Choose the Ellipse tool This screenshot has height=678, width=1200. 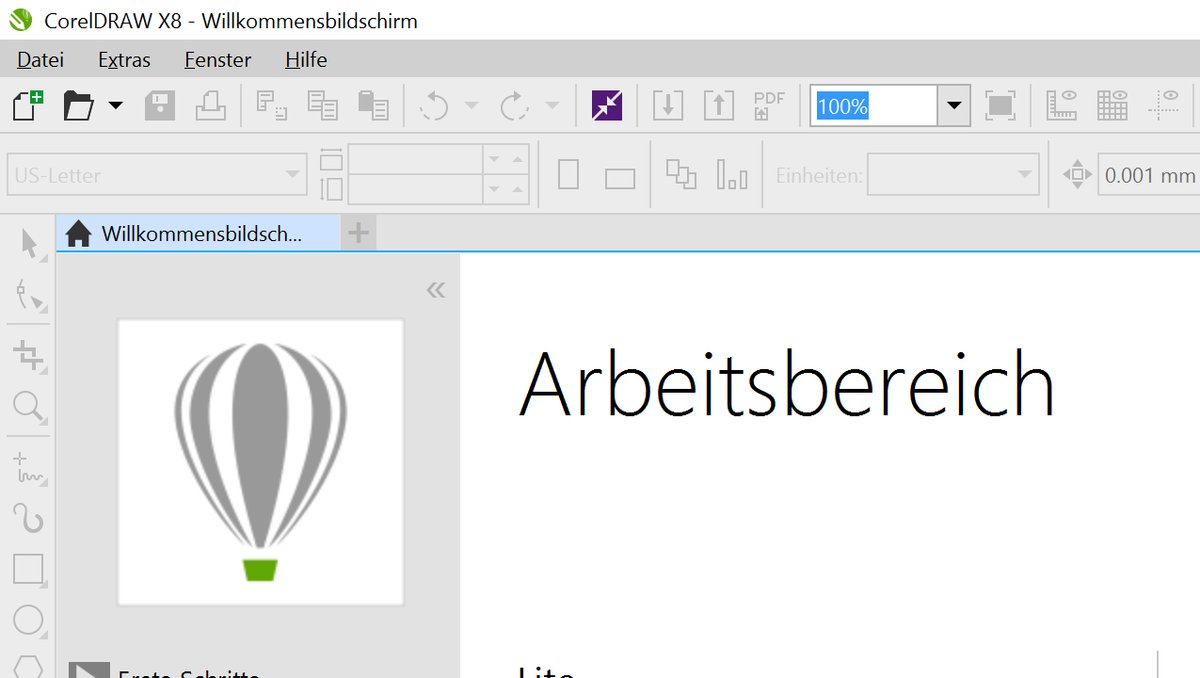(28, 620)
